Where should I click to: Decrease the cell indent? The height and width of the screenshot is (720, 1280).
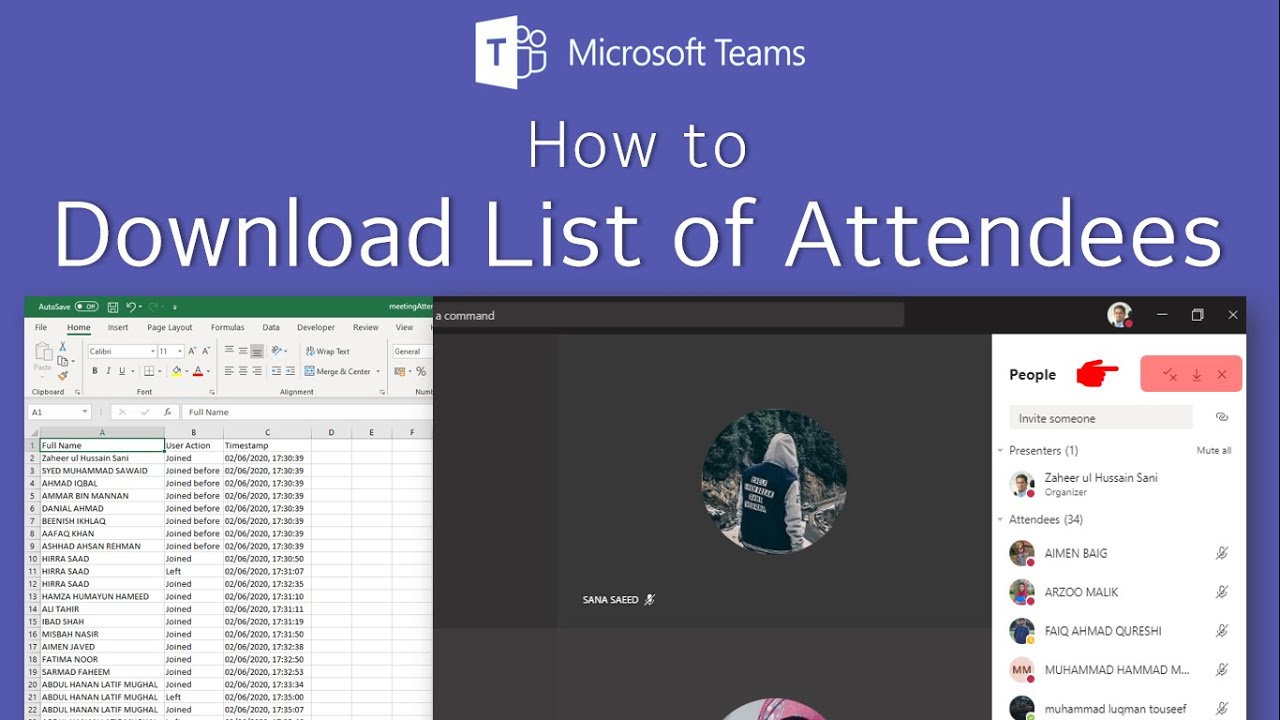tap(275, 371)
